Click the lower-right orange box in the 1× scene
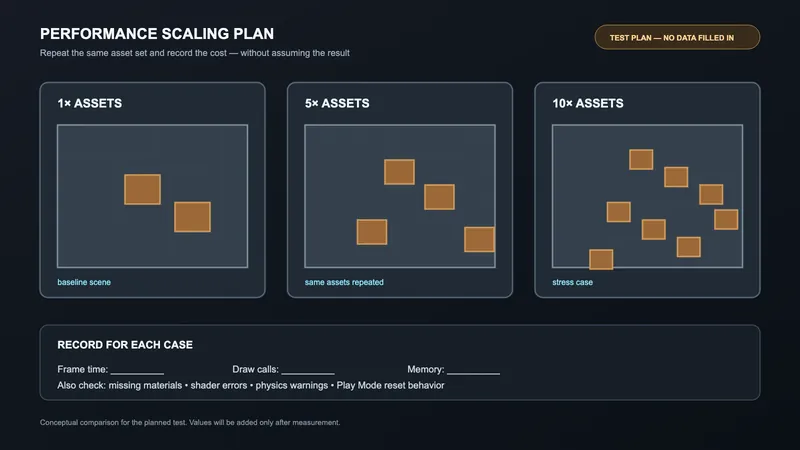This screenshot has height=450, width=800. tap(192, 217)
